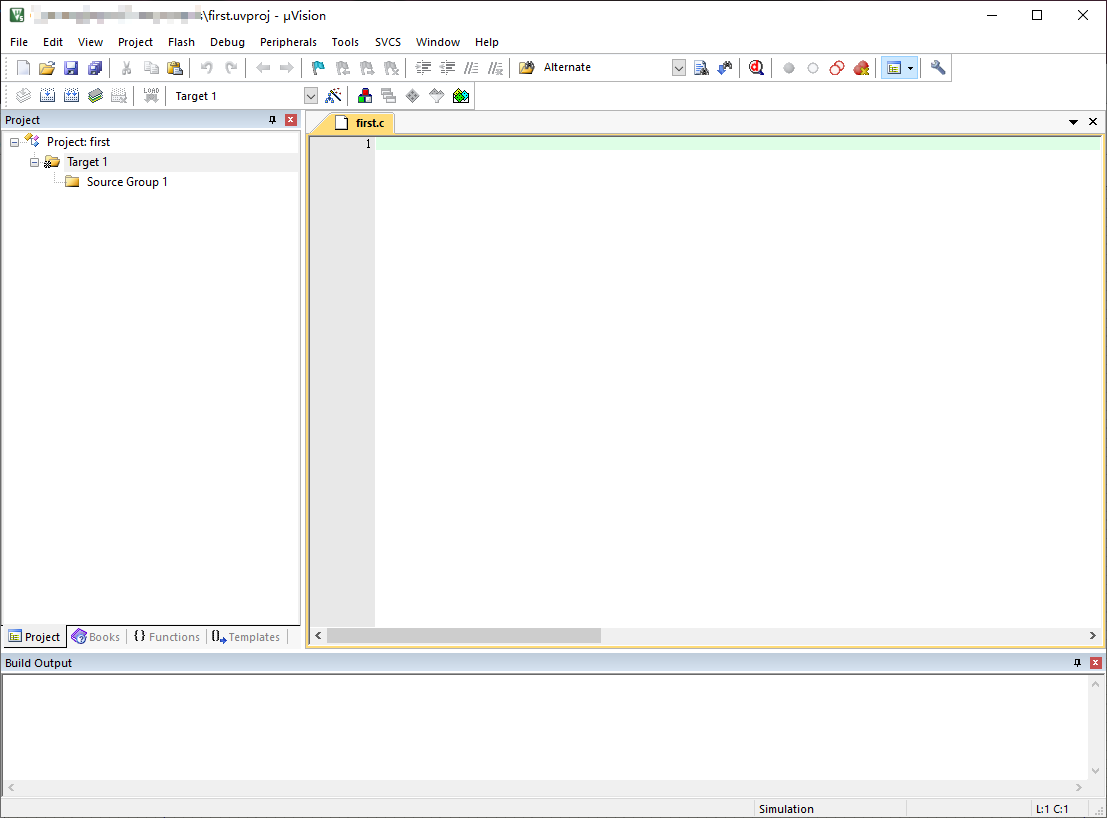This screenshot has height=818, width=1107.
Task: Click the Undo arrow icon
Action: pos(207,68)
